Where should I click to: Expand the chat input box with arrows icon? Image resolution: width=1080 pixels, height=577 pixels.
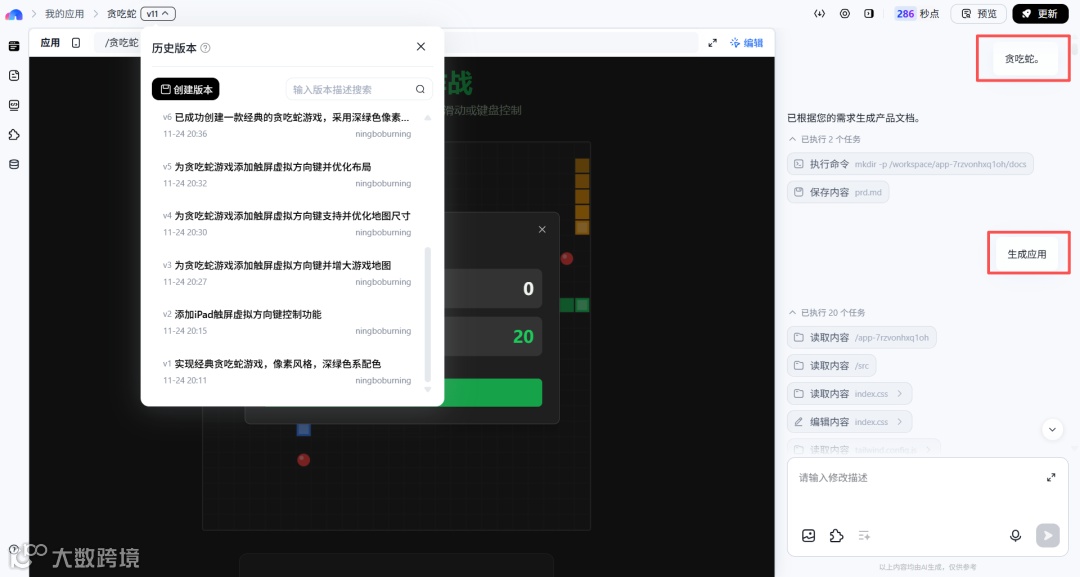[x=1051, y=477]
